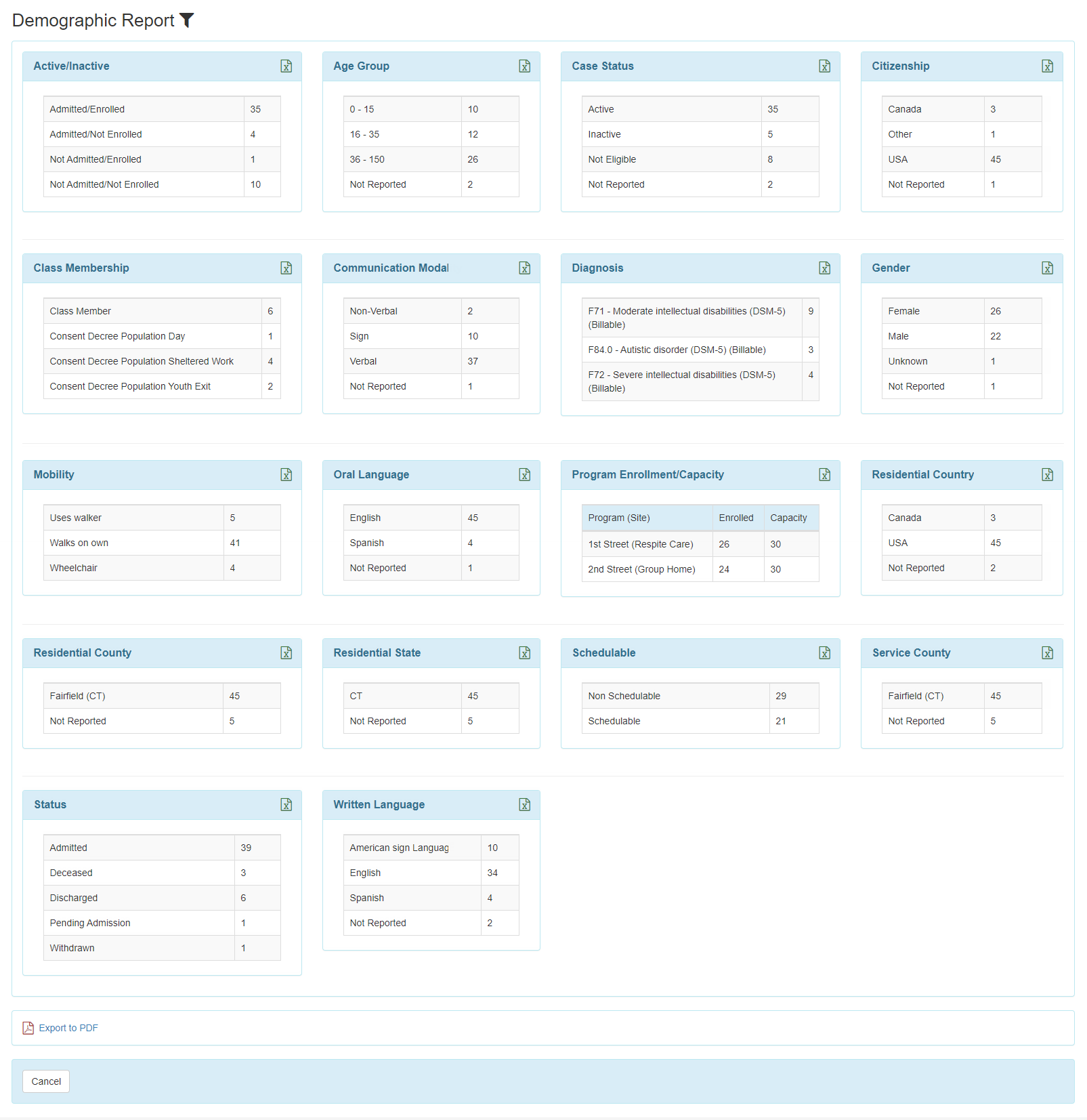The height and width of the screenshot is (1120, 1087).
Task: Click the 'Program Enrollment/Capacity' panel heading
Action: point(647,475)
